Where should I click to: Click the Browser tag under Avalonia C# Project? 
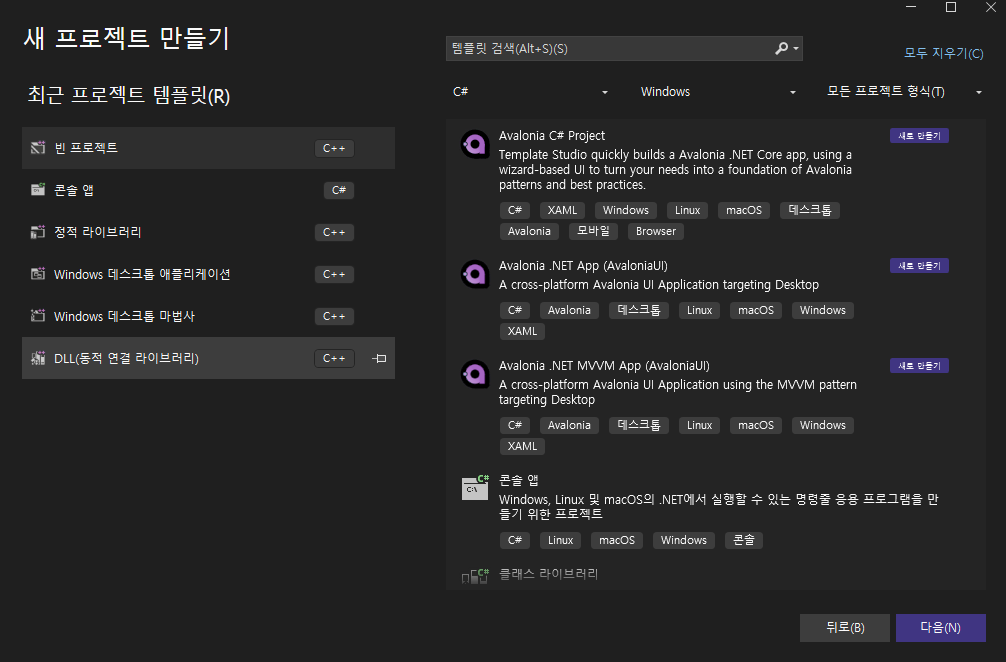pyautogui.click(x=656, y=231)
